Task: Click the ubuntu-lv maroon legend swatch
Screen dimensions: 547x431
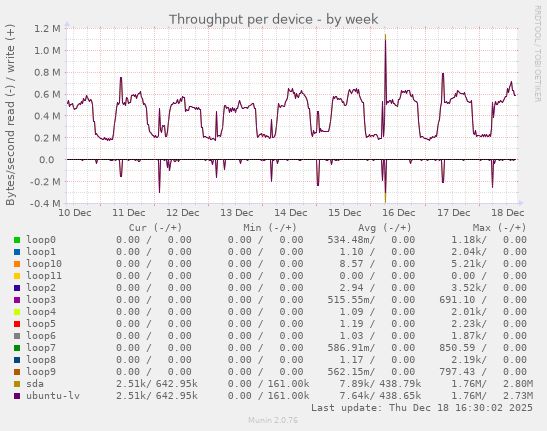Action: coord(17,396)
